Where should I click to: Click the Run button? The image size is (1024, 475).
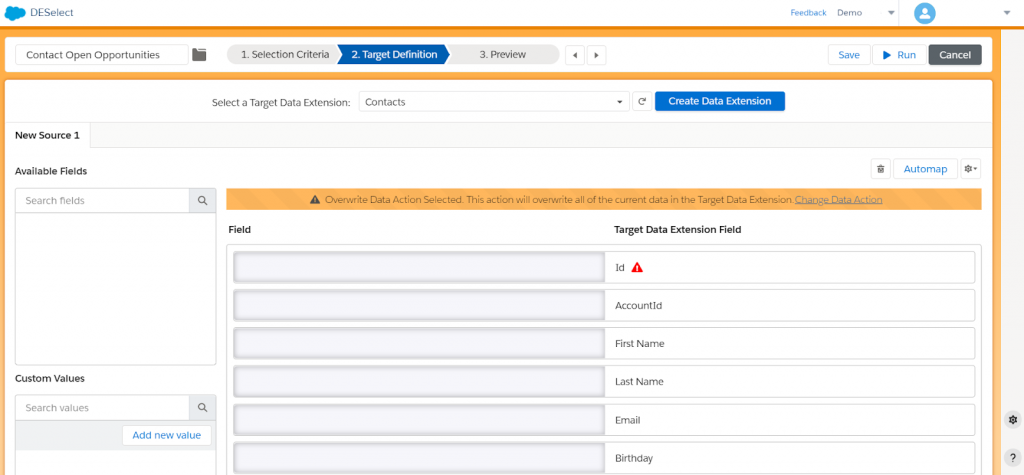tap(899, 56)
